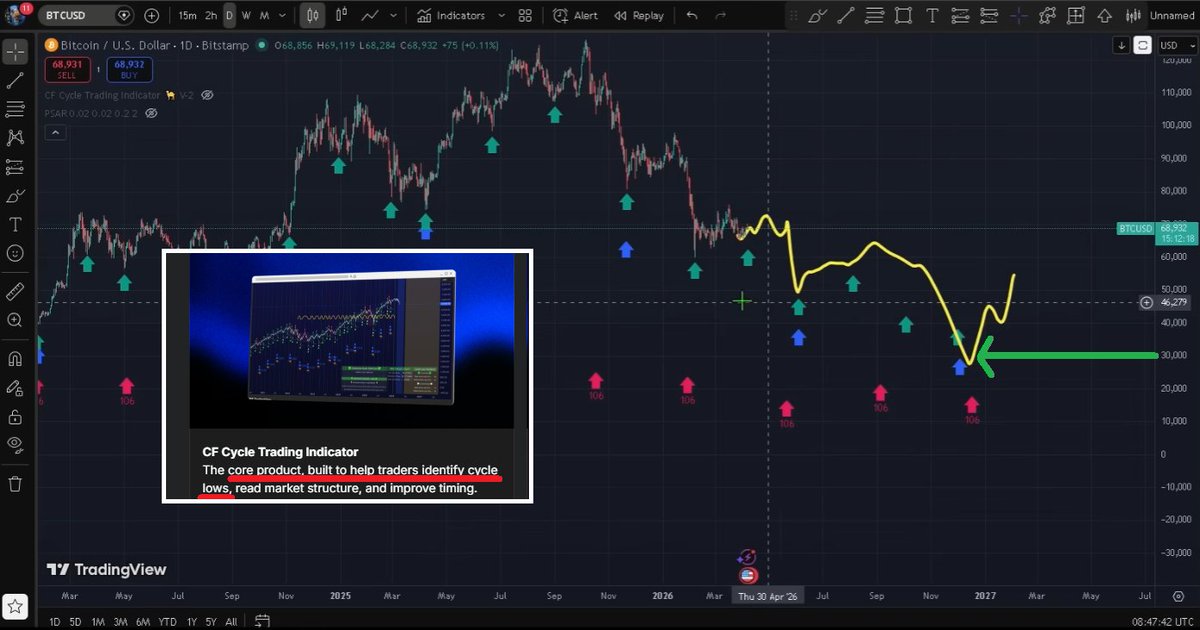Viewport: 1200px width, 630px height.
Task: Select brush in floating drawing toolbar
Action: (x=818, y=16)
